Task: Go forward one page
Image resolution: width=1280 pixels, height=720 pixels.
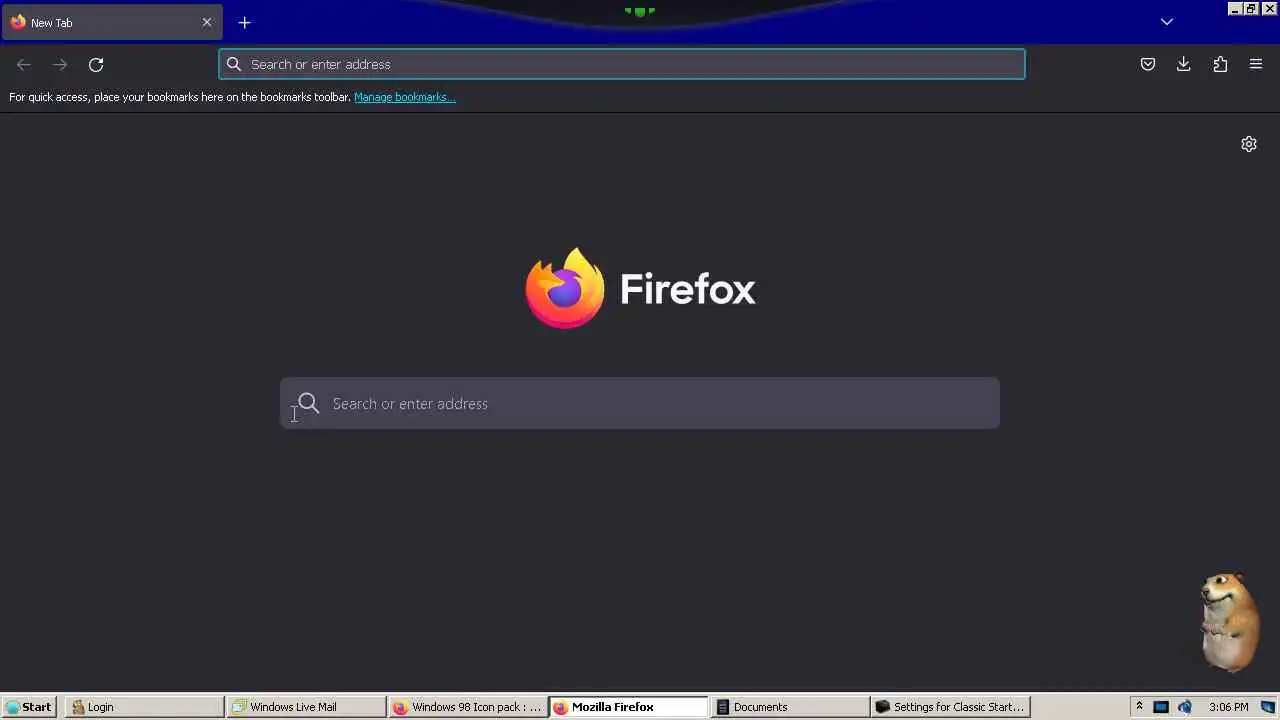Action: (60, 64)
